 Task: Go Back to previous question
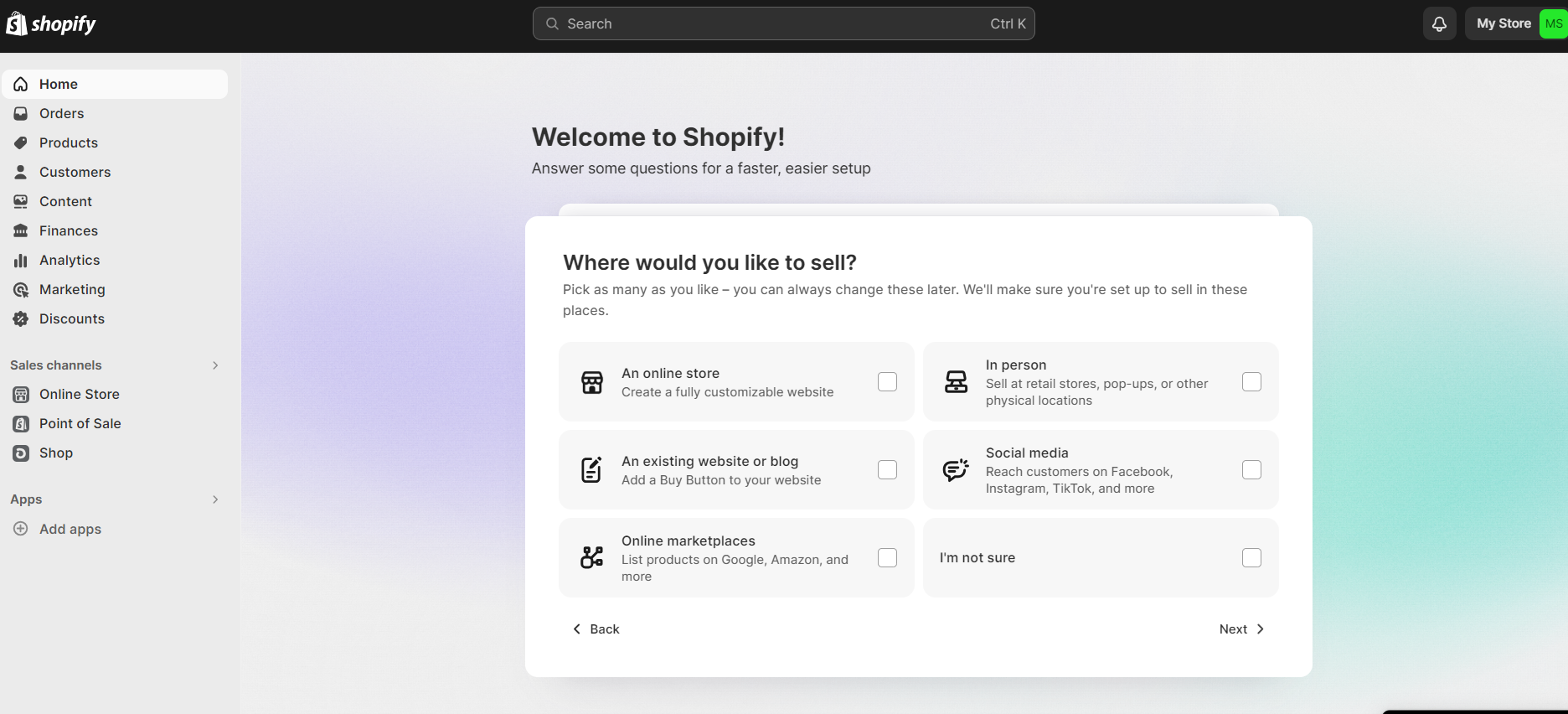(596, 629)
